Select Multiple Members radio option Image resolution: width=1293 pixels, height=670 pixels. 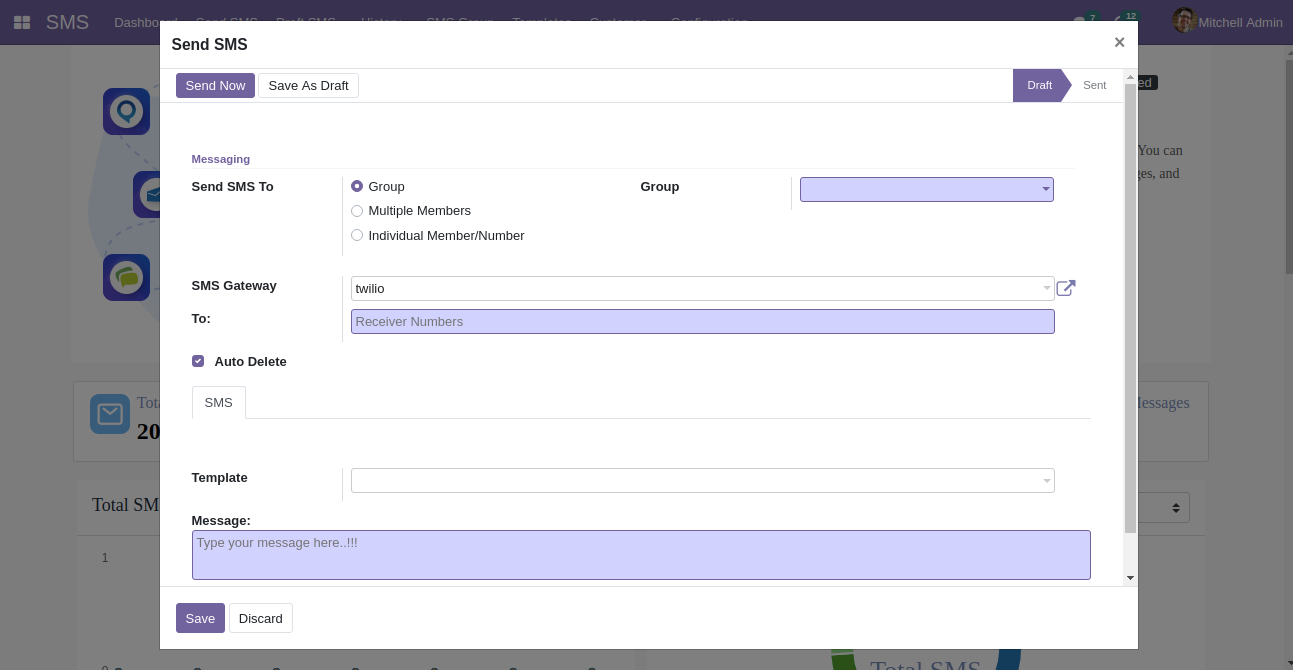point(357,211)
